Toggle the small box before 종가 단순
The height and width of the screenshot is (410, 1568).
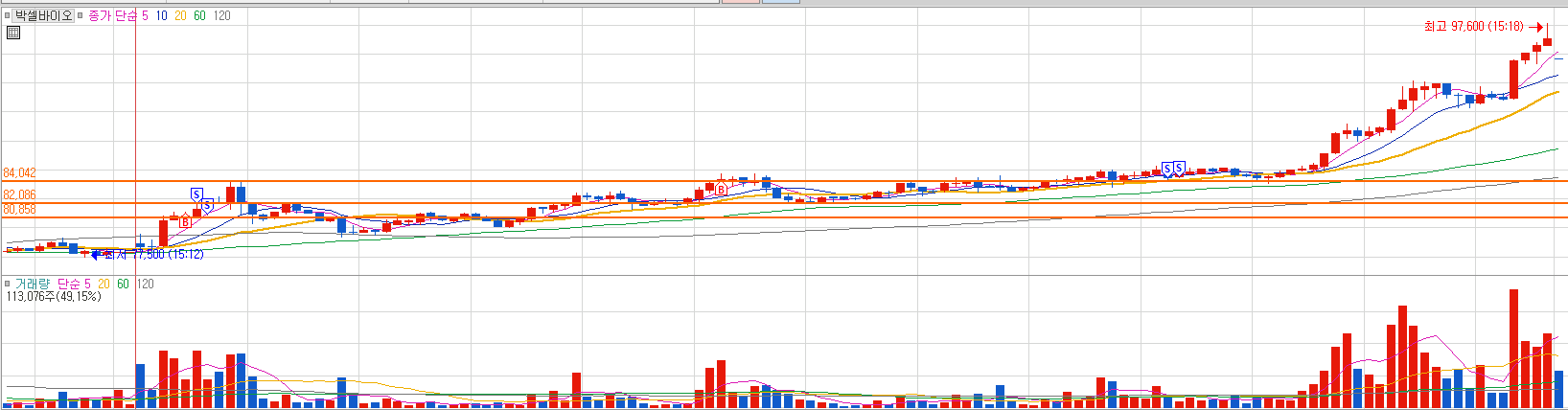pyautogui.click(x=81, y=16)
